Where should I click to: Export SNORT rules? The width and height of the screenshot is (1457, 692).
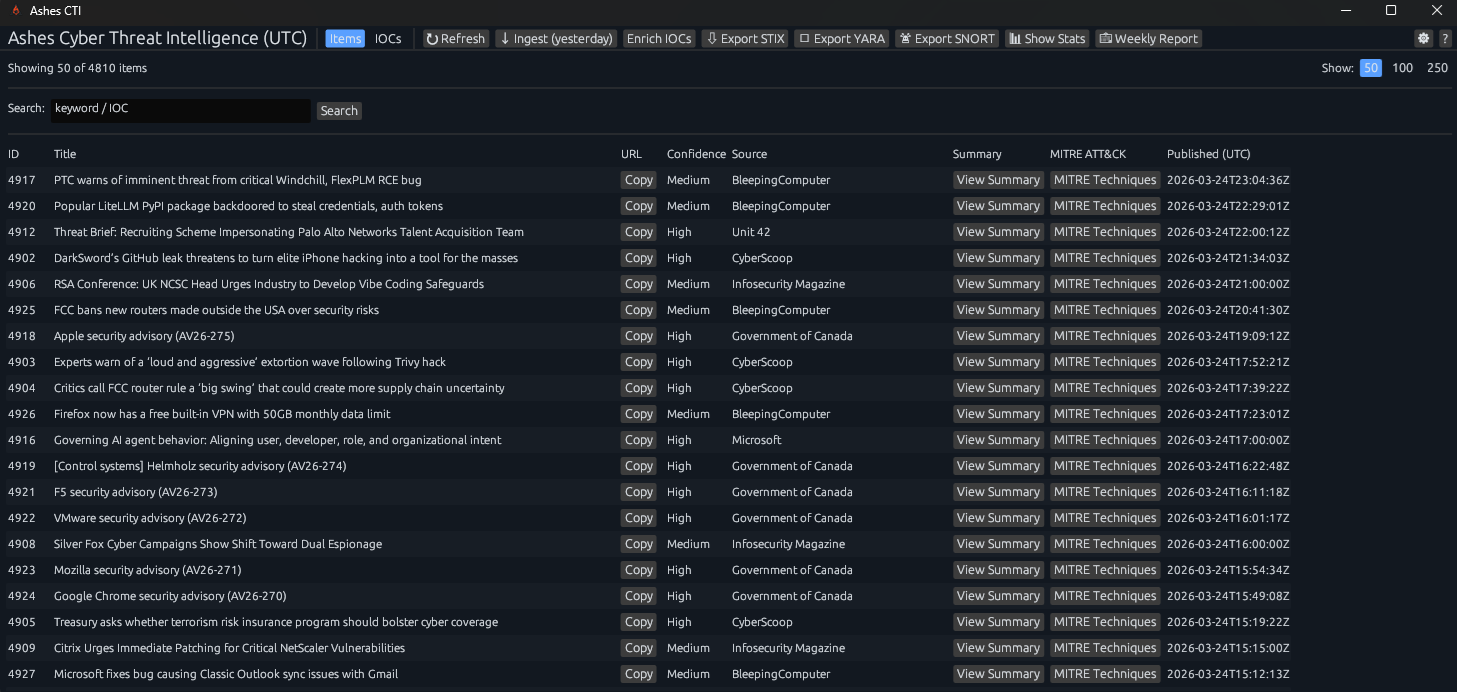click(947, 39)
